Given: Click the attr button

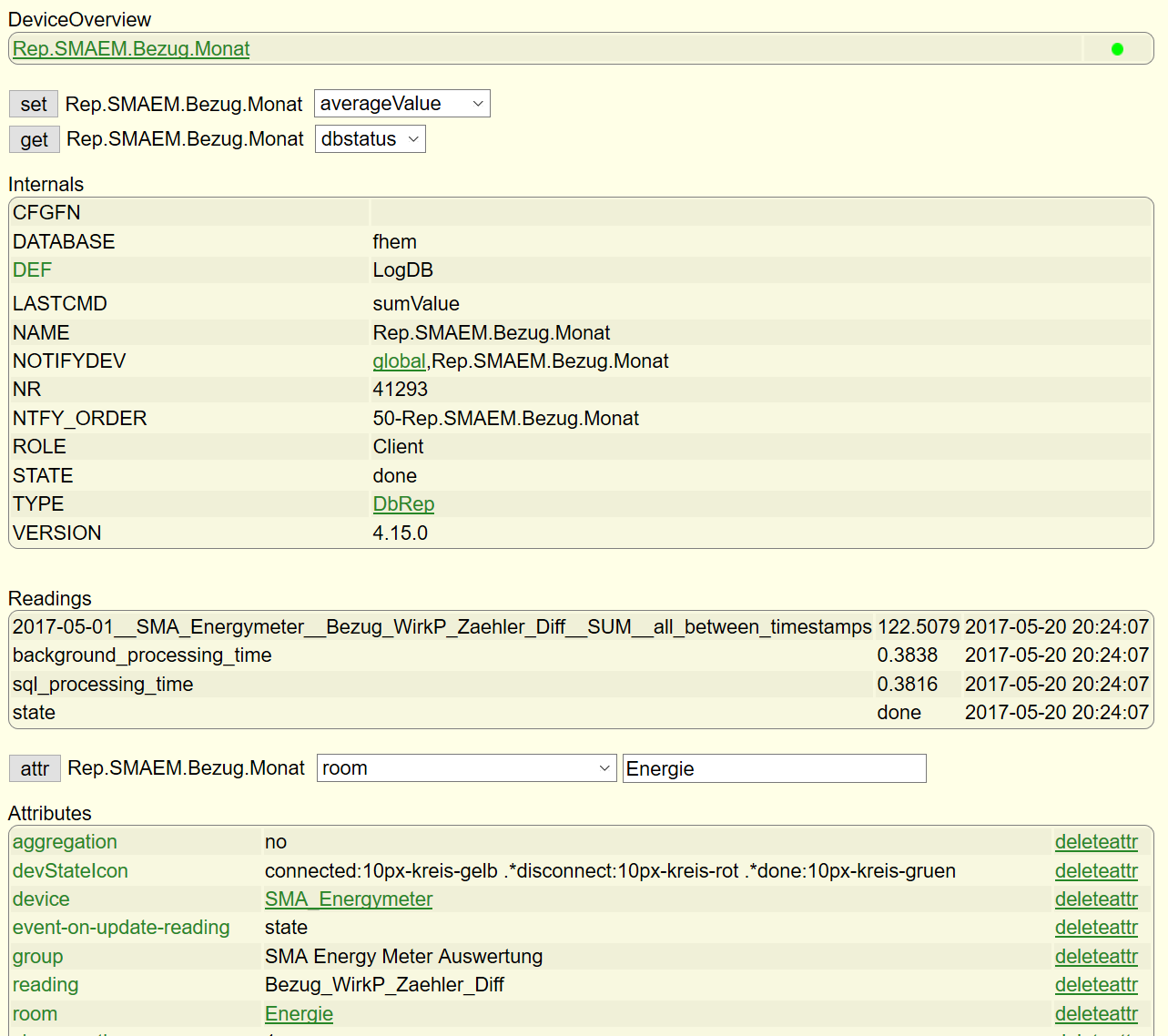Looking at the screenshot, I should (x=35, y=768).
